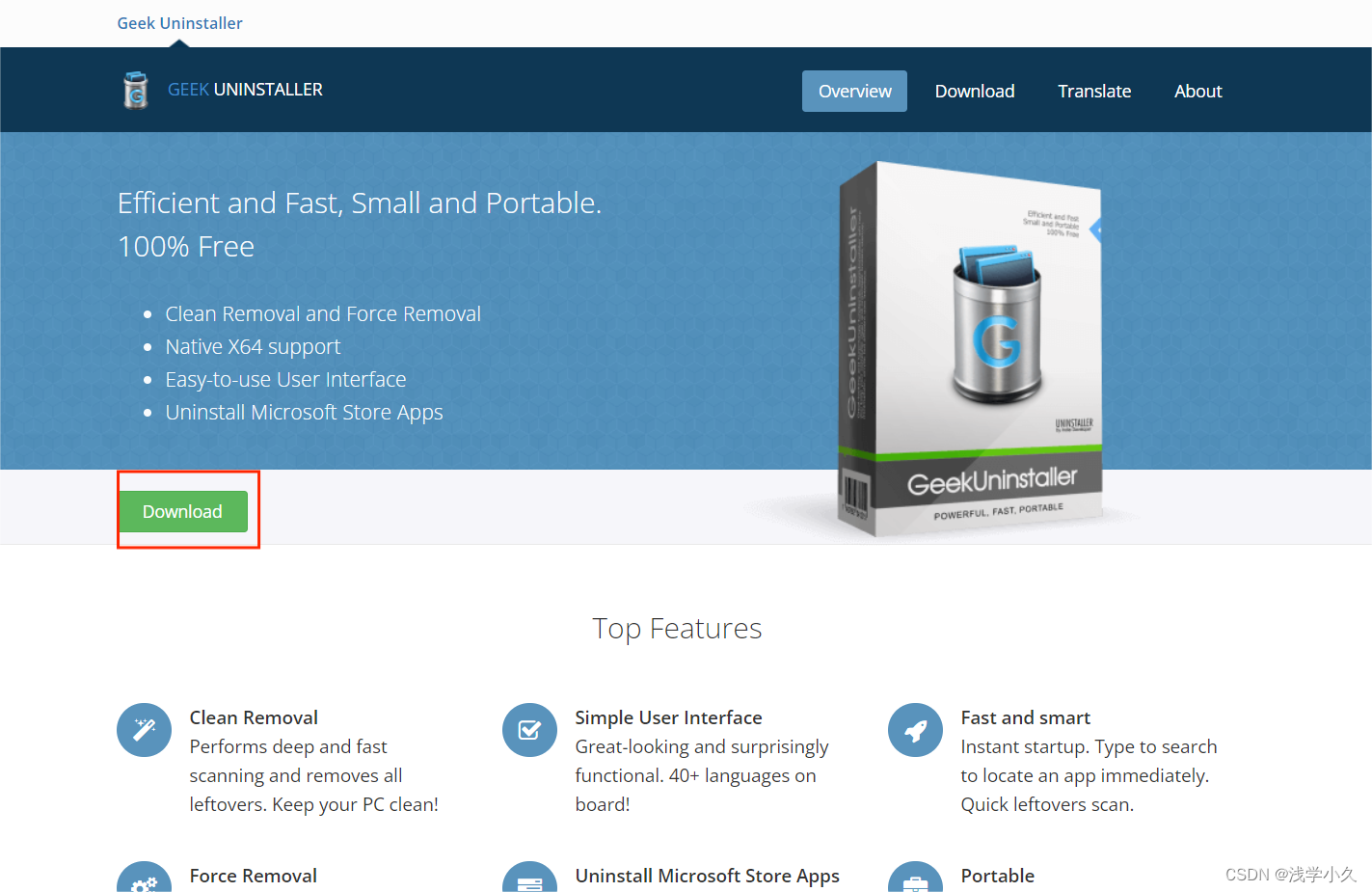Open the Translate navigation menu item
This screenshot has height=892, width=1372.
click(1094, 91)
